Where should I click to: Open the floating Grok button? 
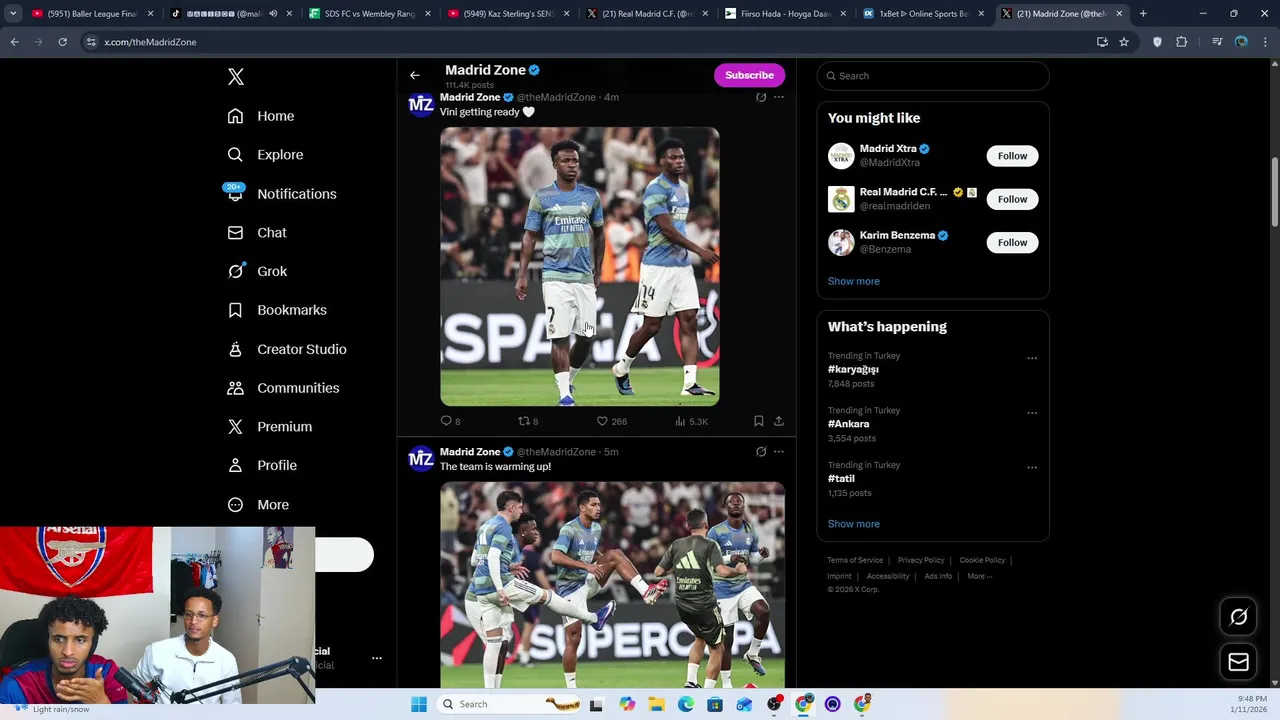click(1238, 617)
